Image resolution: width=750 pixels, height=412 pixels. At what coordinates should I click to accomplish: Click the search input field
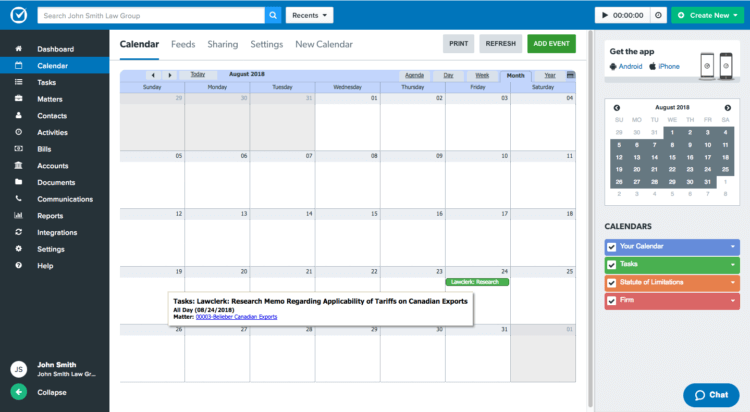point(150,15)
